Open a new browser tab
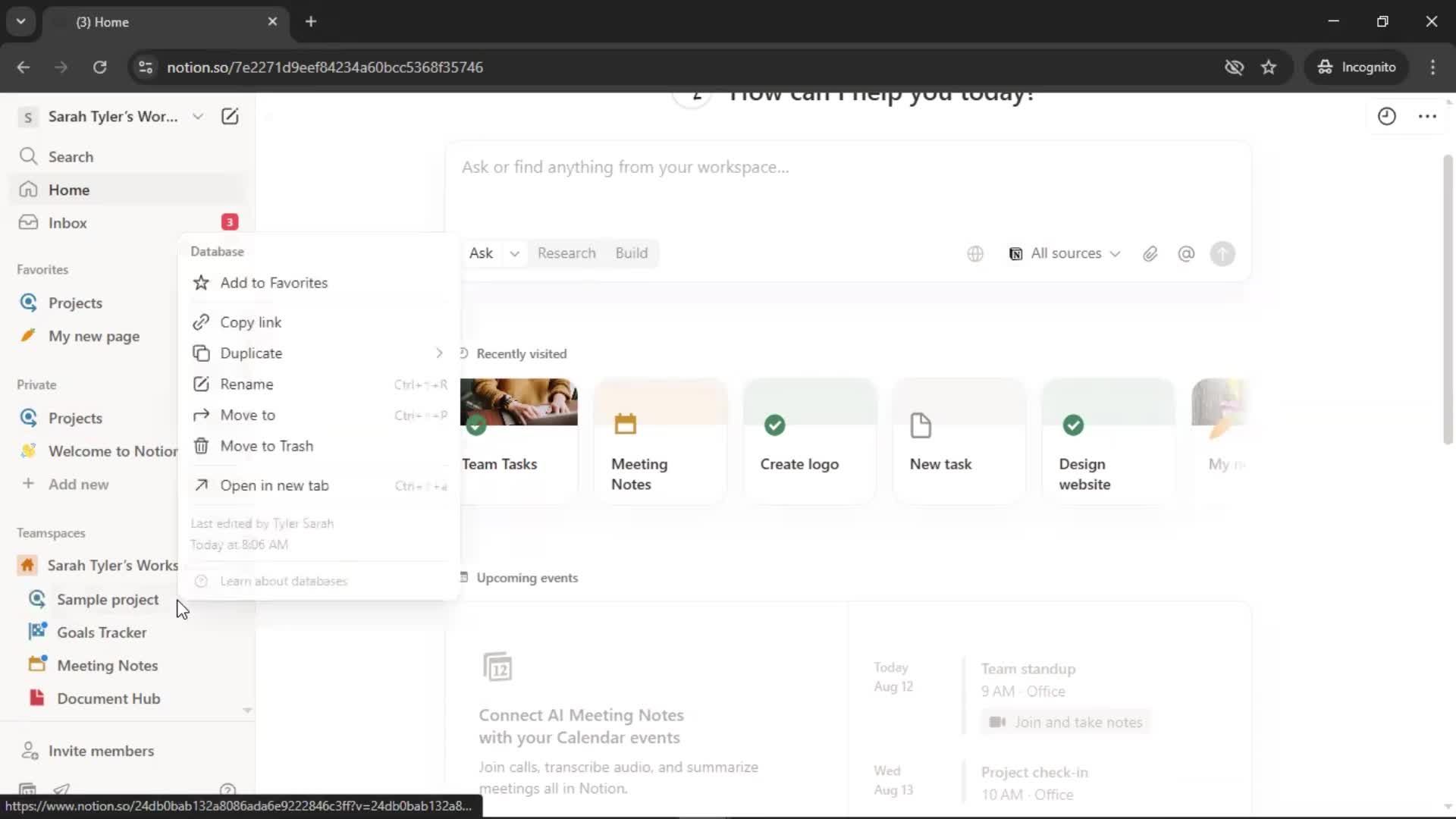 pyautogui.click(x=311, y=21)
